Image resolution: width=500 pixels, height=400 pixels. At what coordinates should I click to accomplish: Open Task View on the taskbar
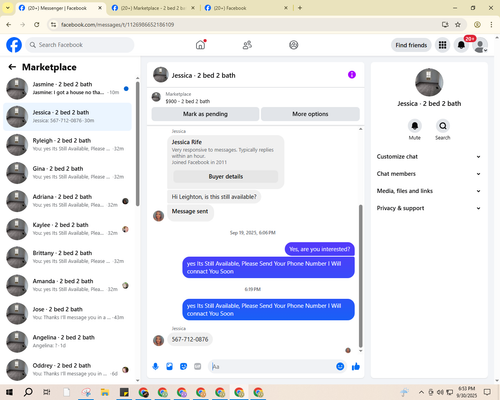click(47, 392)
